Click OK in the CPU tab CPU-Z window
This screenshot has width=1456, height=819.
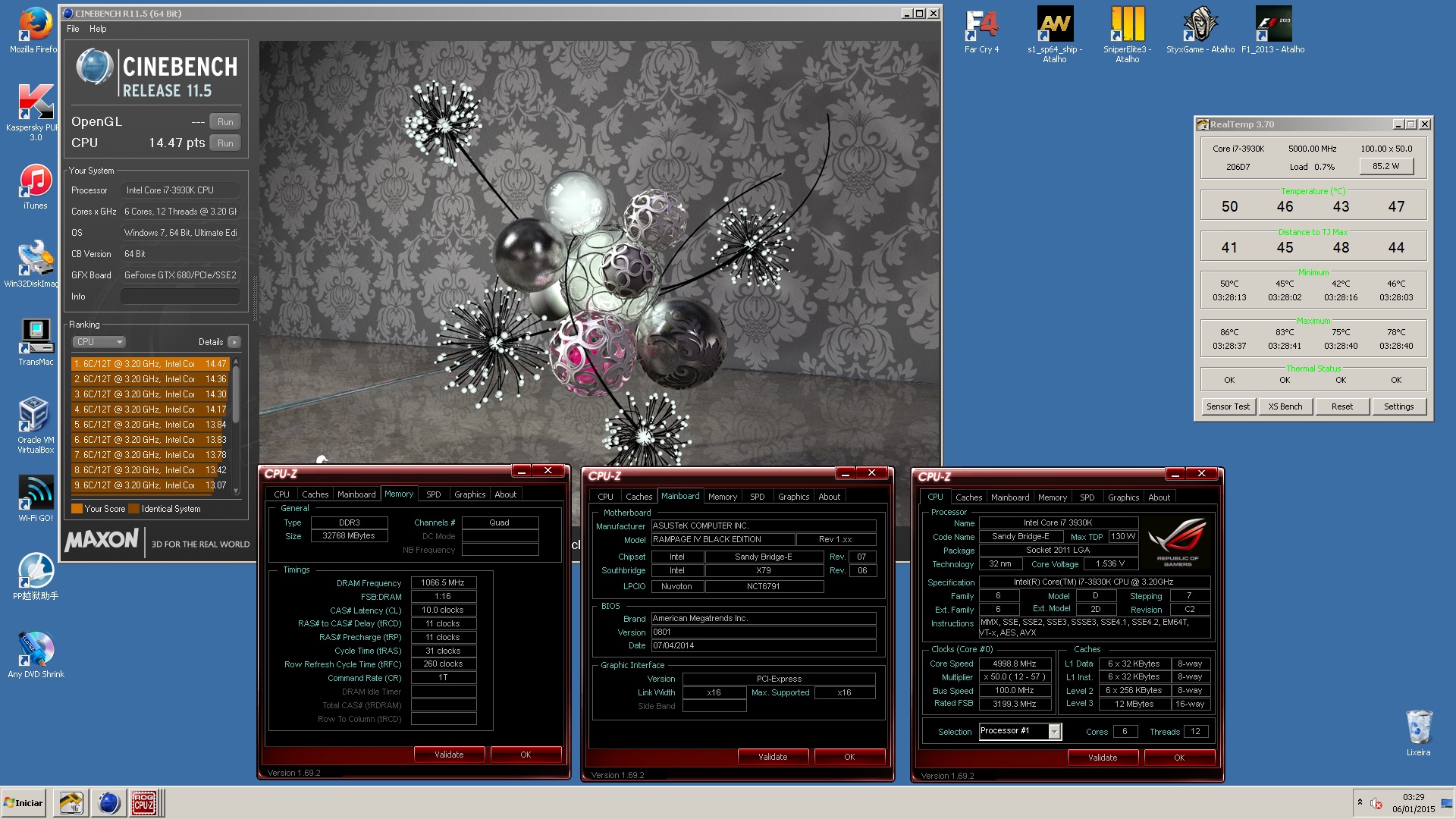pos(1179,758)
